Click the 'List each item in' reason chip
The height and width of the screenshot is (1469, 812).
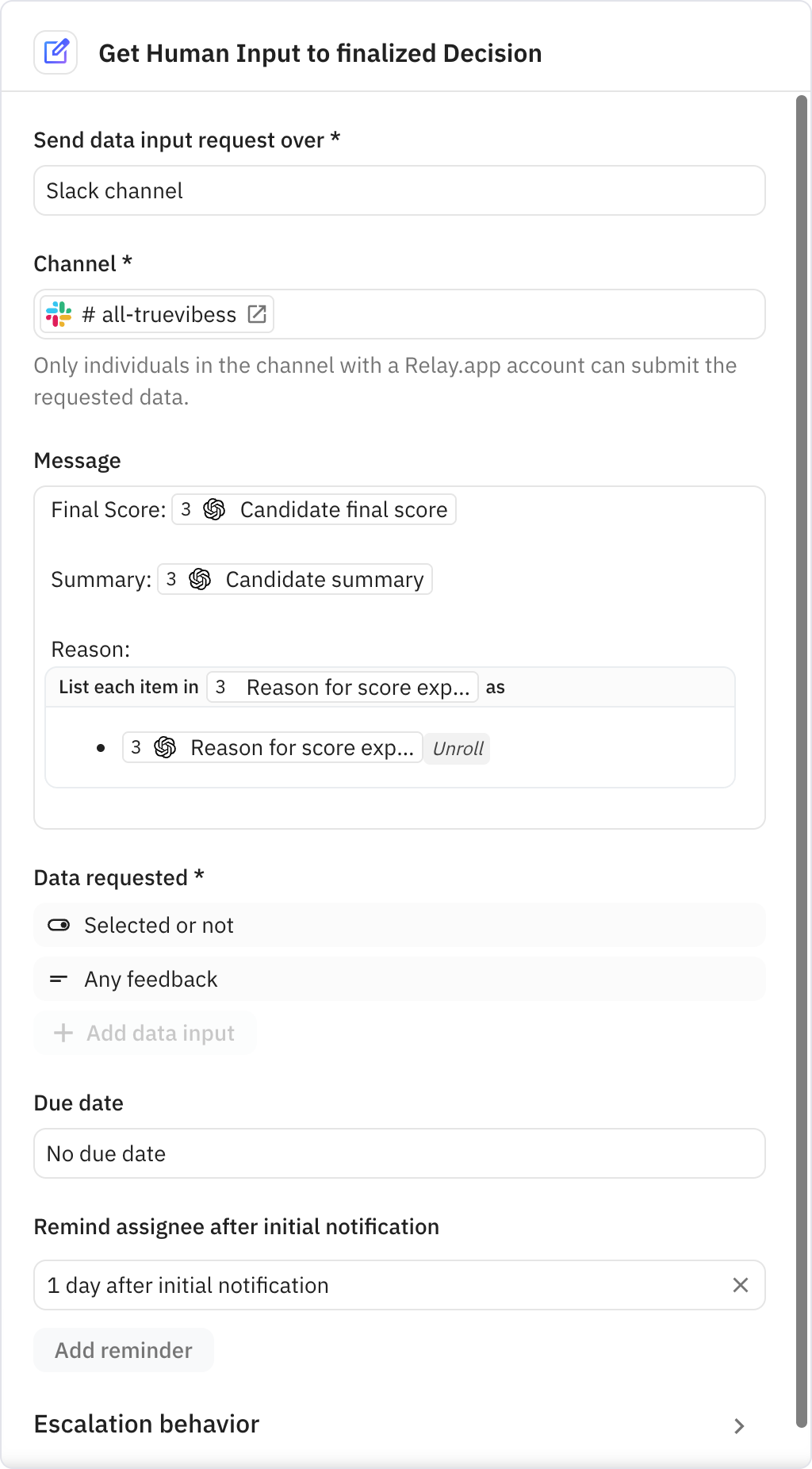[x=343, y=687]
